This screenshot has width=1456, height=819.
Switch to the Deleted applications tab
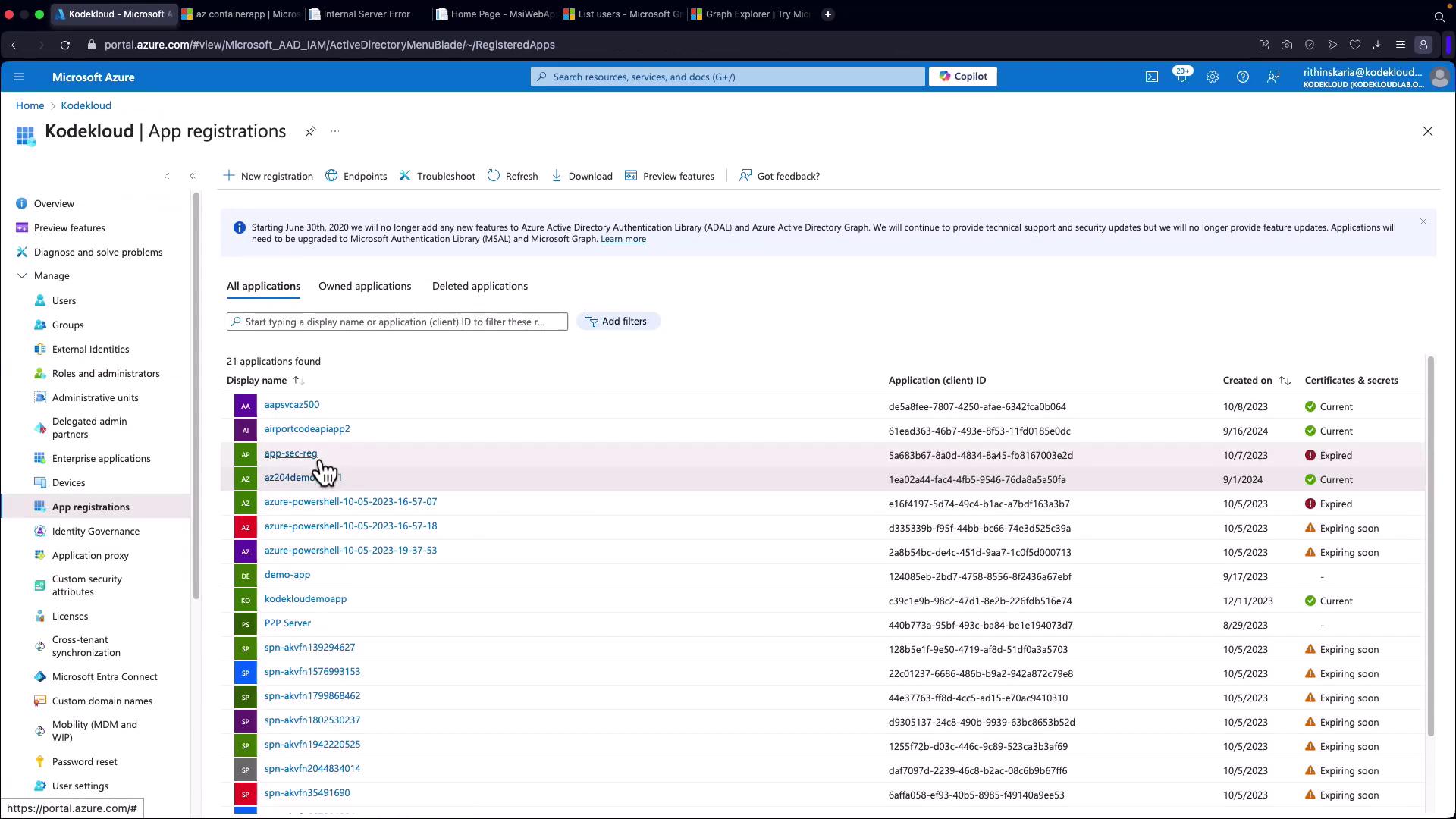479,287
